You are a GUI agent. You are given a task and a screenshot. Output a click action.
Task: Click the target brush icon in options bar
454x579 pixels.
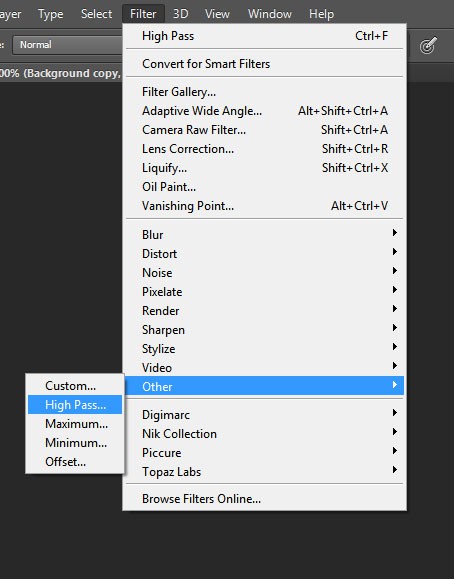pos(428,45)
